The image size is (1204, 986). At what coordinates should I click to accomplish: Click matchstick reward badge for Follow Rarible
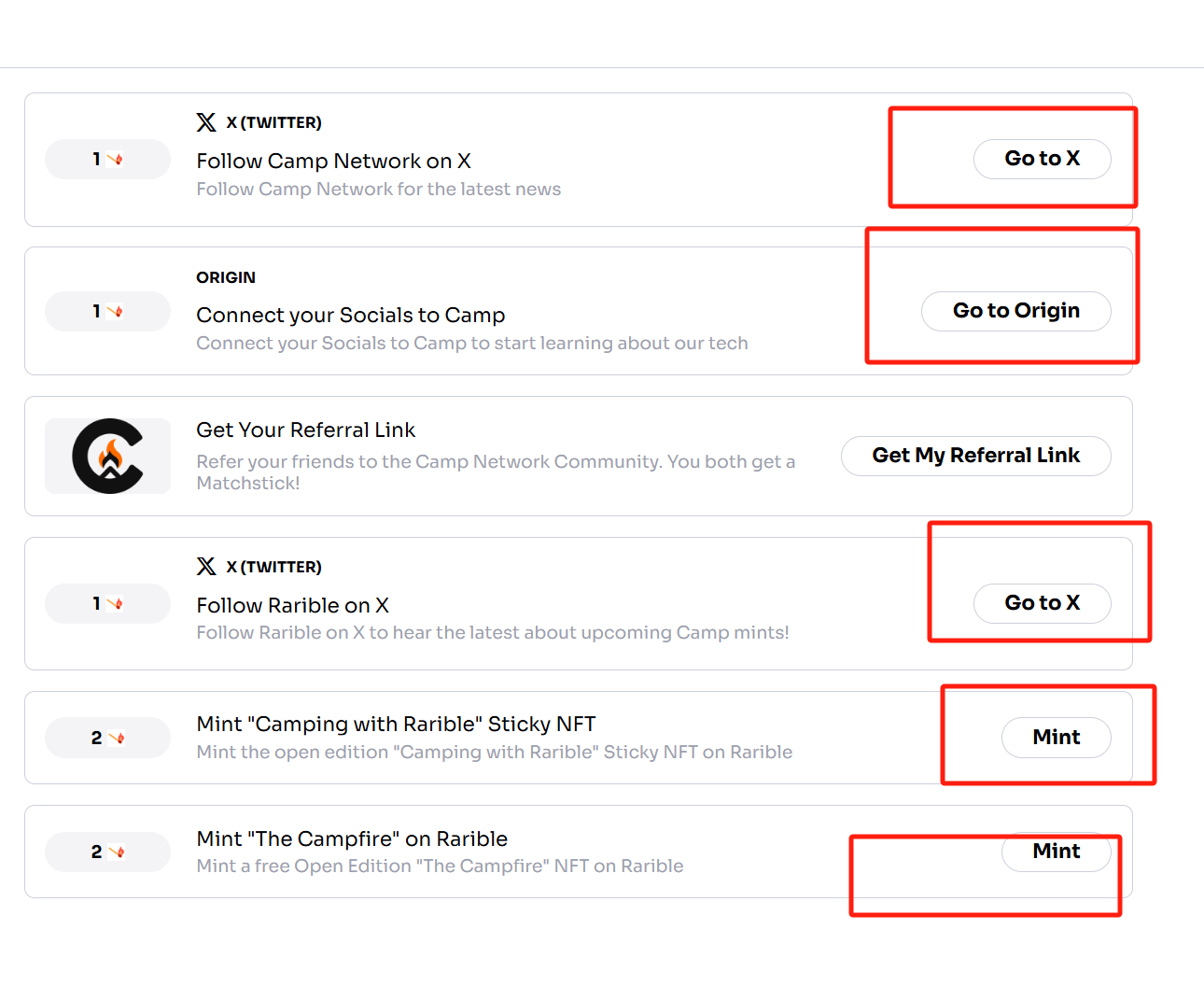(x=108, y=603)
